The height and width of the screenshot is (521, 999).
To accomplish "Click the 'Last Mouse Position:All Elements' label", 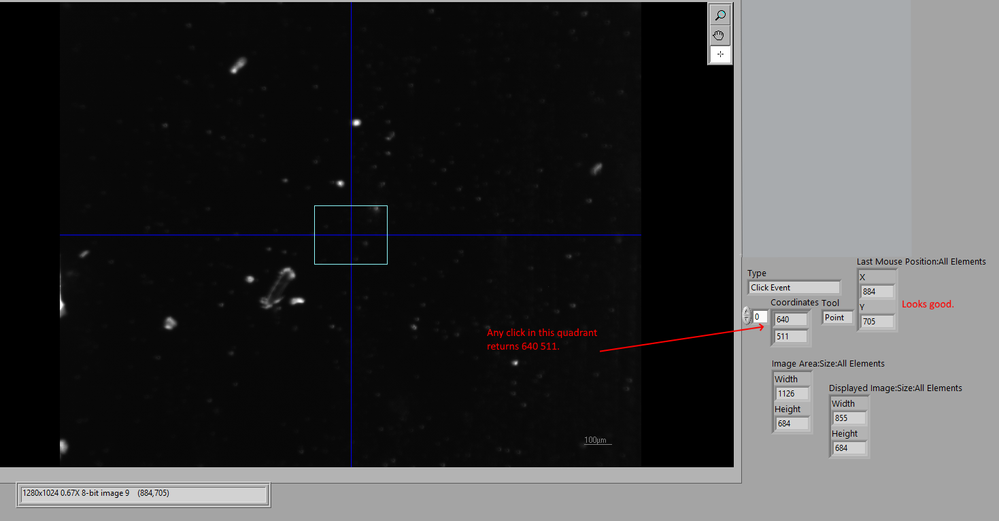I will click(x=921, y=262).
